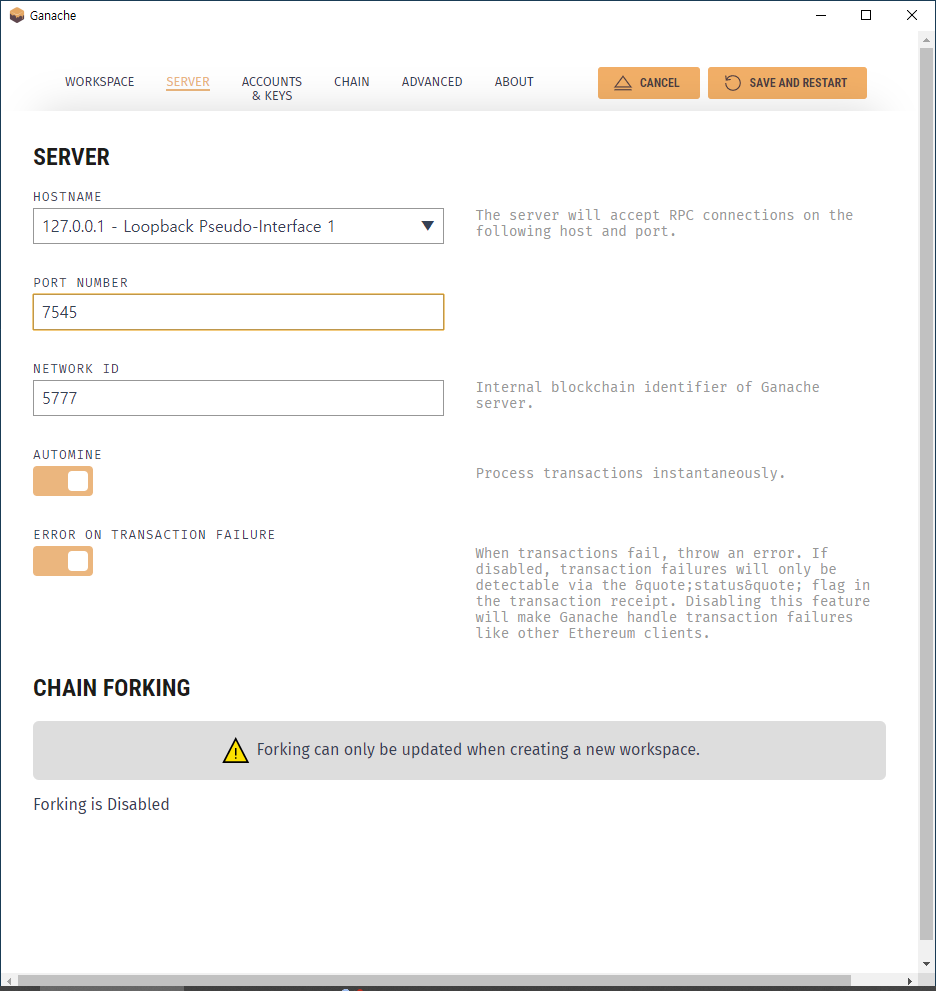Select the Server tab

[188, 82]
